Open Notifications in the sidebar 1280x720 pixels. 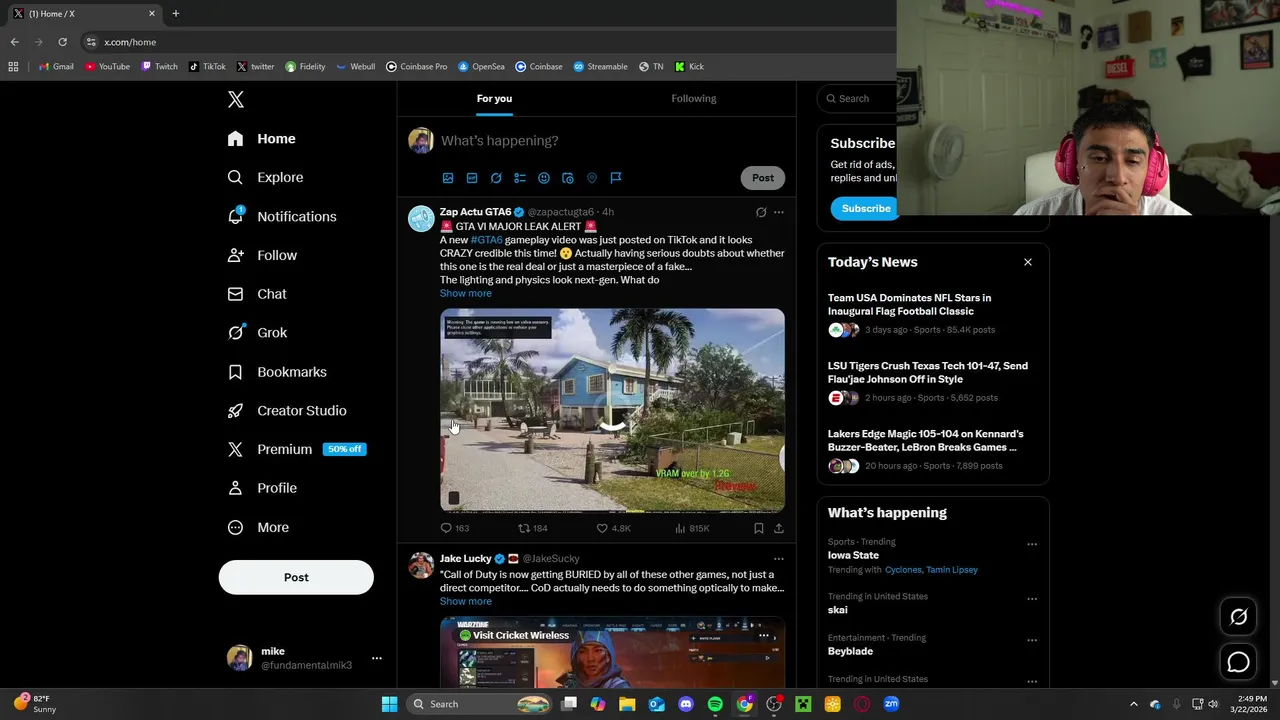click(282, 216)
